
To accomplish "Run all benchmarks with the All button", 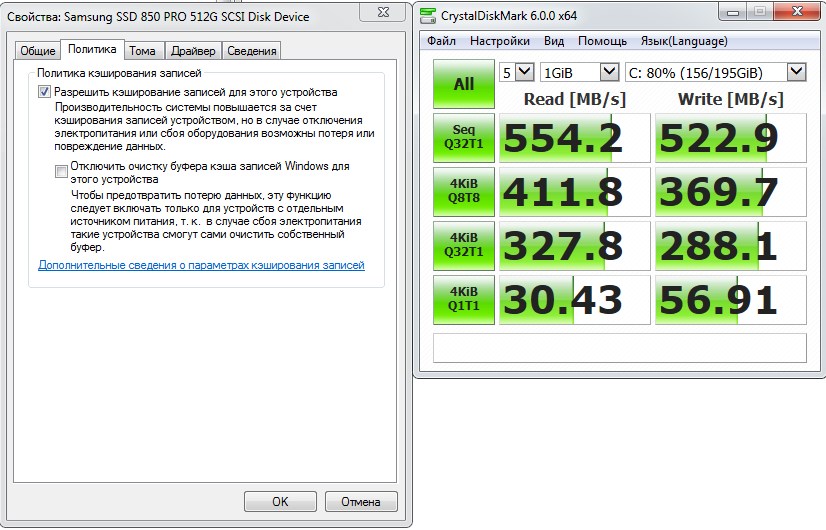I will coord(464,84).
